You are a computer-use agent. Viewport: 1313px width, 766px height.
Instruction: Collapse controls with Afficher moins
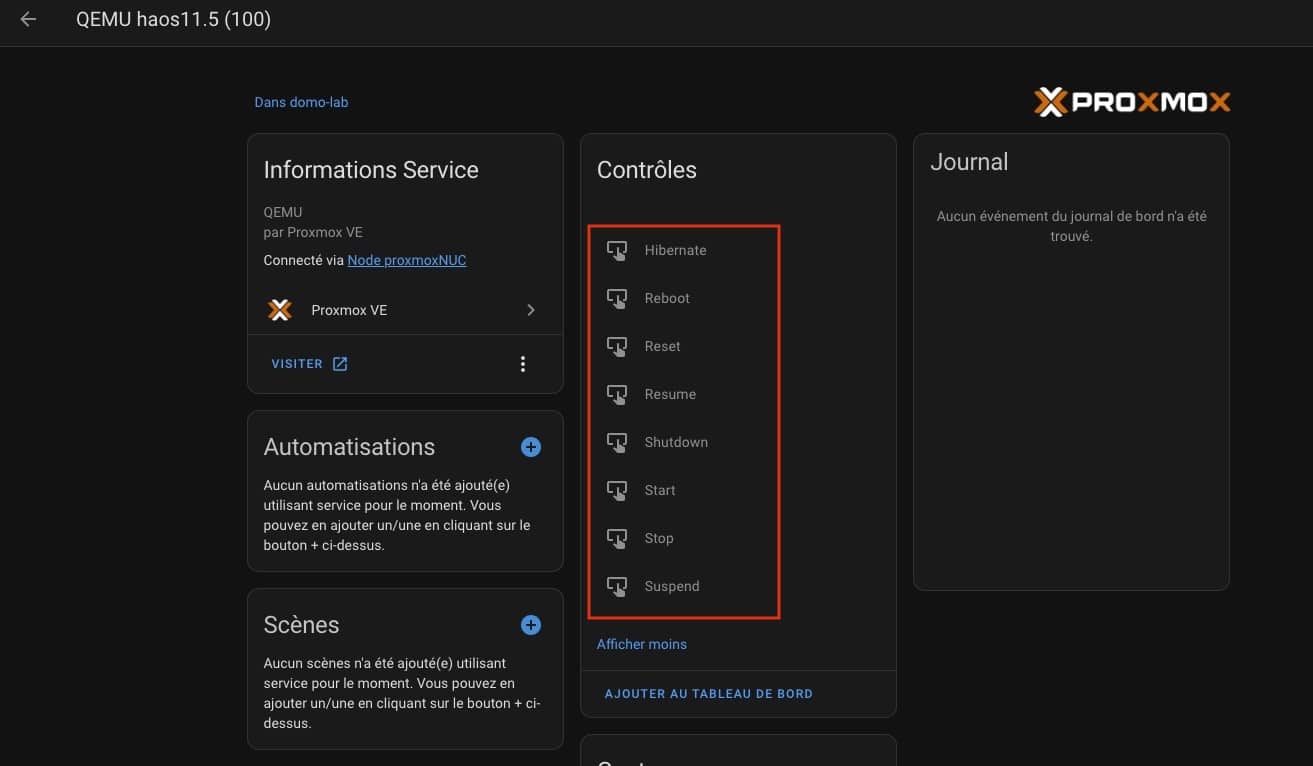pyautogui.click(x=642, y=644)
